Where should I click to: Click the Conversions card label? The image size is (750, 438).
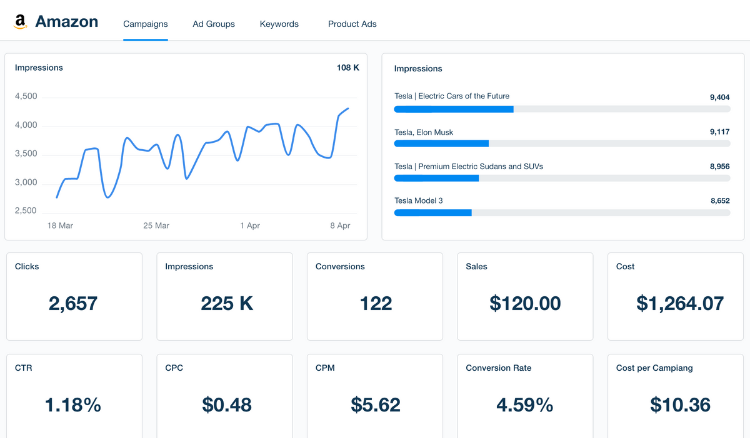tap(340, 266)
